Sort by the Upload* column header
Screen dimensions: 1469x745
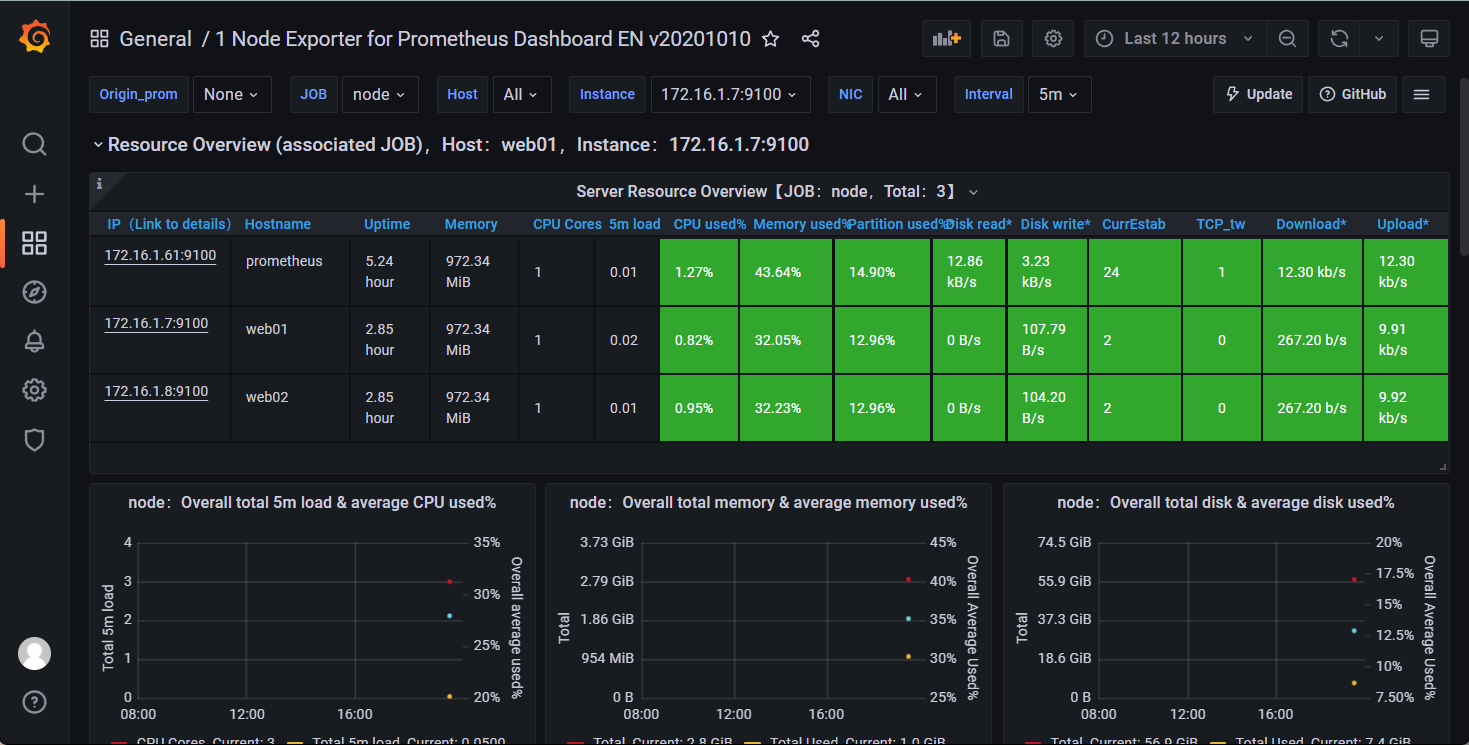1403,224
